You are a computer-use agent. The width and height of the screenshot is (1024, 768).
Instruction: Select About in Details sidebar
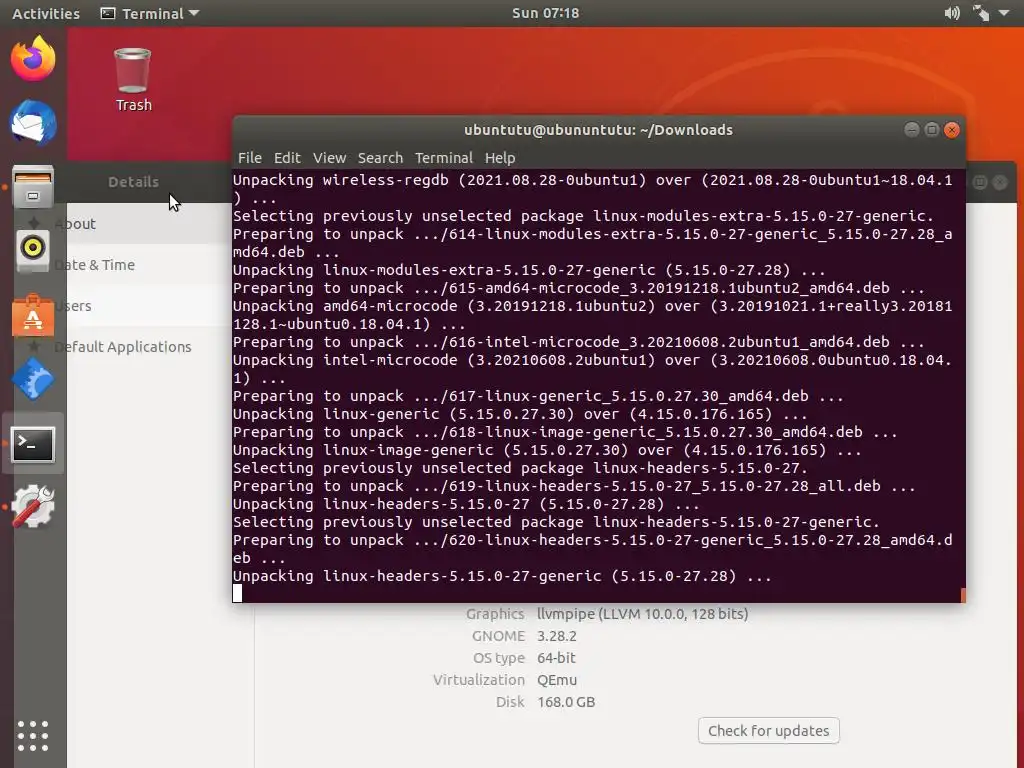point(150,224)
